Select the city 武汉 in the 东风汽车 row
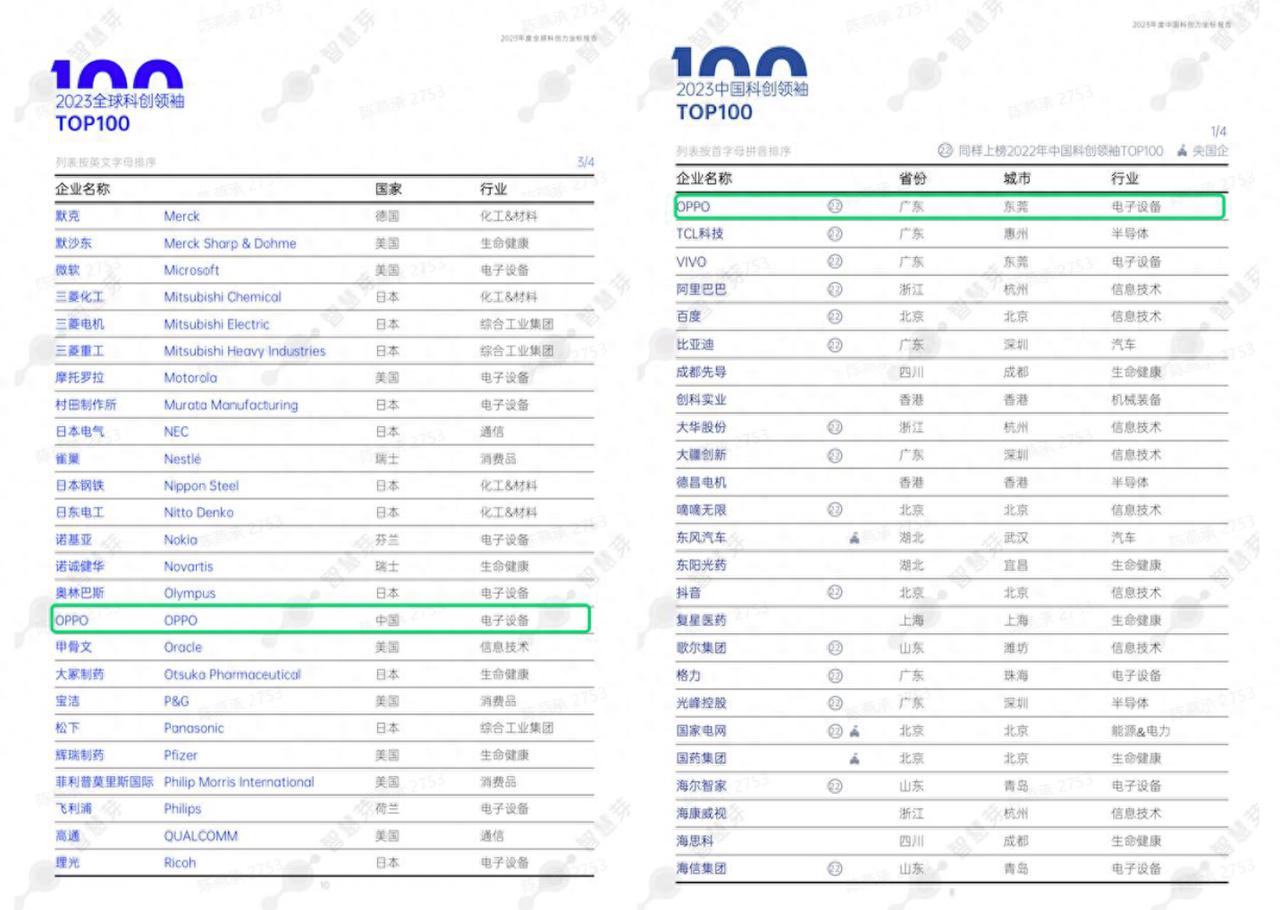The image size is (1280, 910). [x=1016, y=538]
